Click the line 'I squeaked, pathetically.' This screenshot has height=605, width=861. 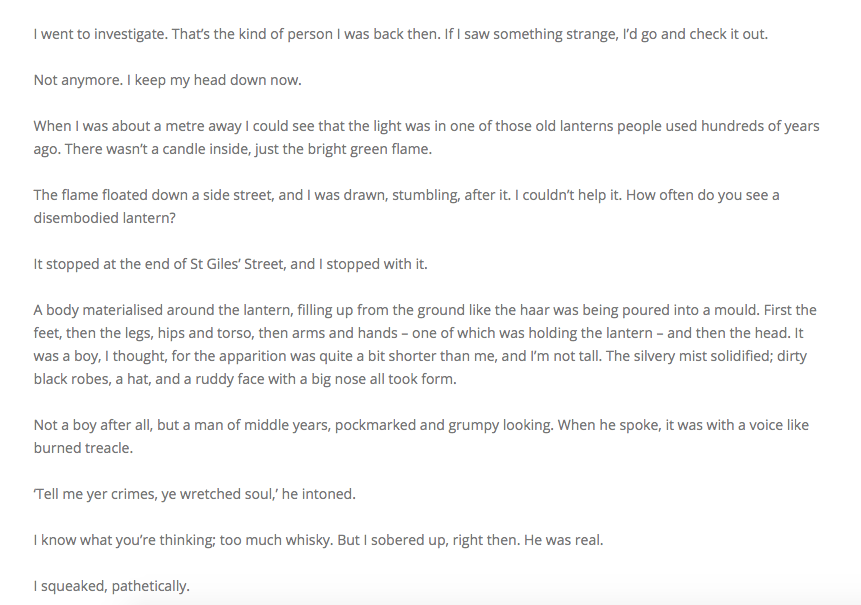tap(112, 586)
